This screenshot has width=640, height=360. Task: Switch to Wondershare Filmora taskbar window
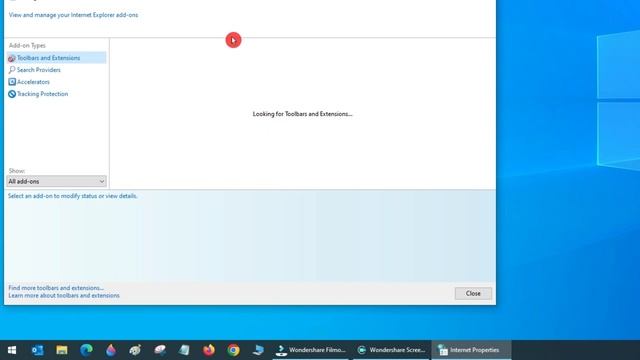pos(311,350)
